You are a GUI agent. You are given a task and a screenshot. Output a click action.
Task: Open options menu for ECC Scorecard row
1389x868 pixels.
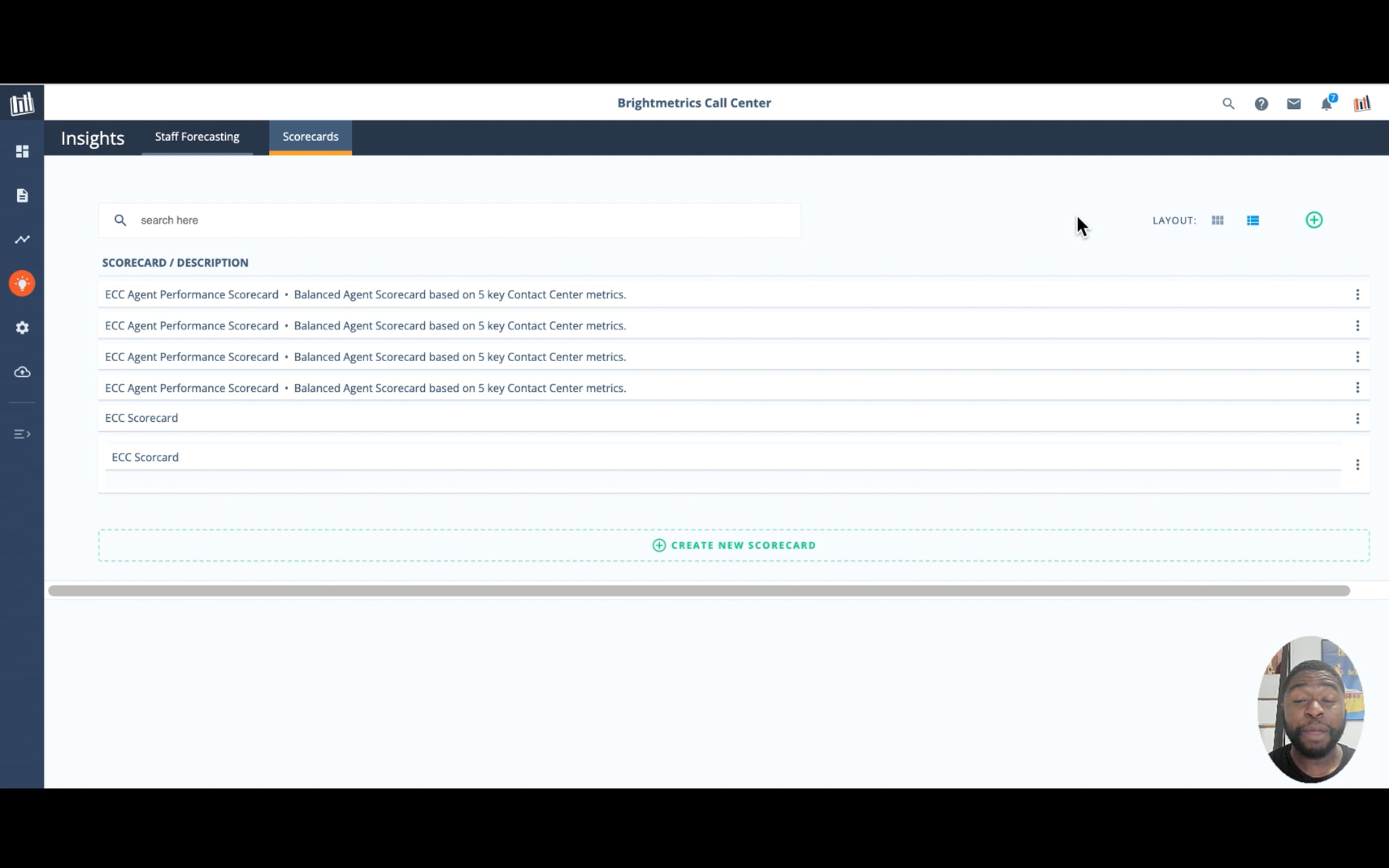[1357, 418]
